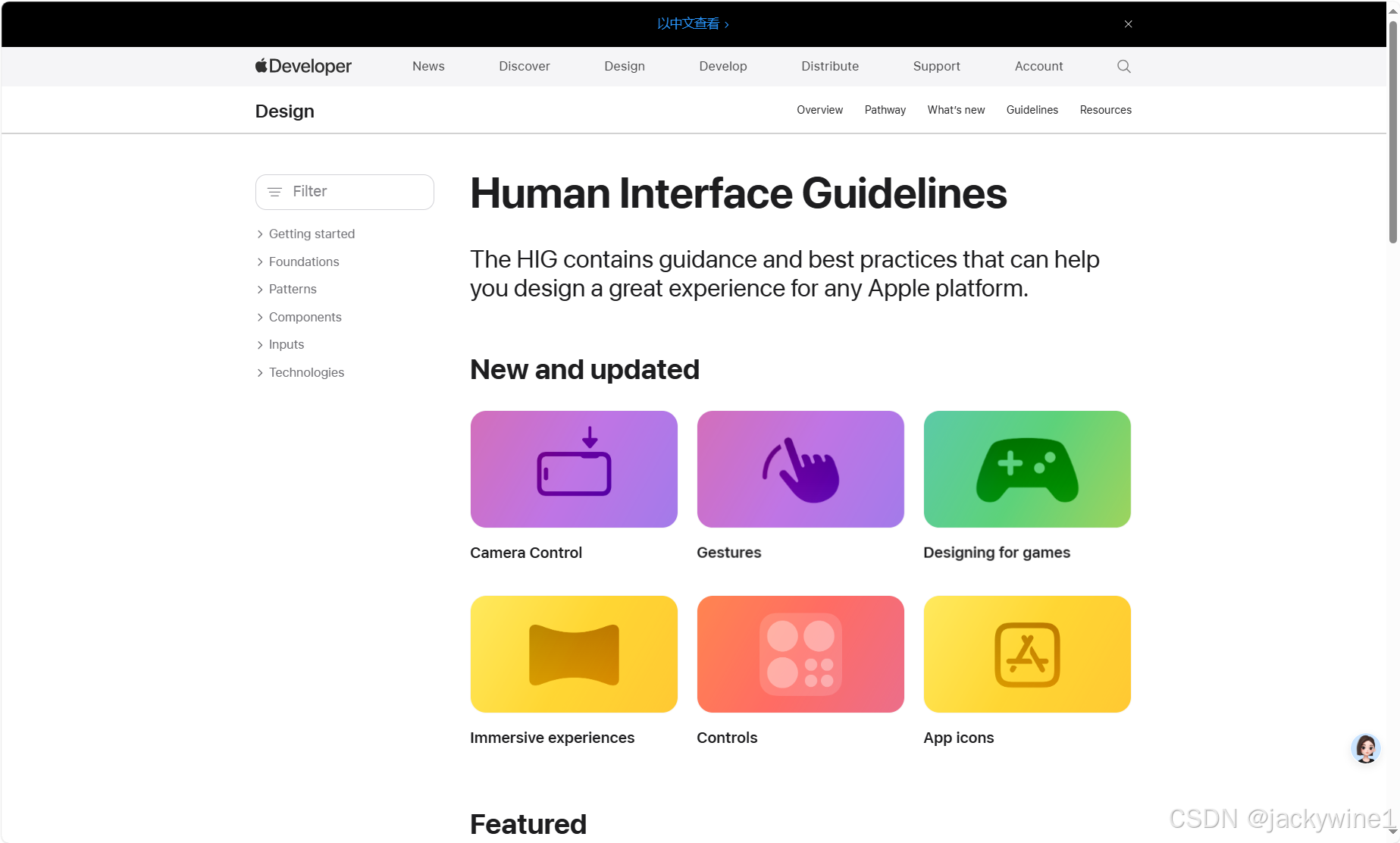Open the game controller card image
Screen dimensions: 1400x843
click(1027, 469)
